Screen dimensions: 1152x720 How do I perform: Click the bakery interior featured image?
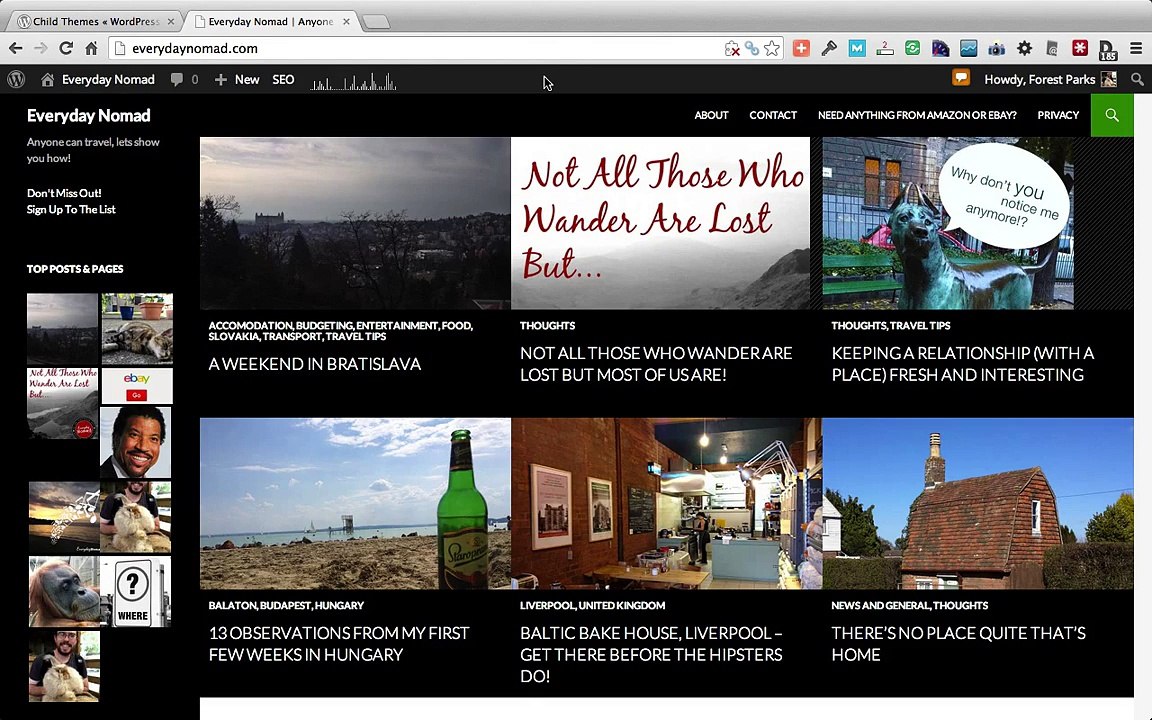pos(666,504)
